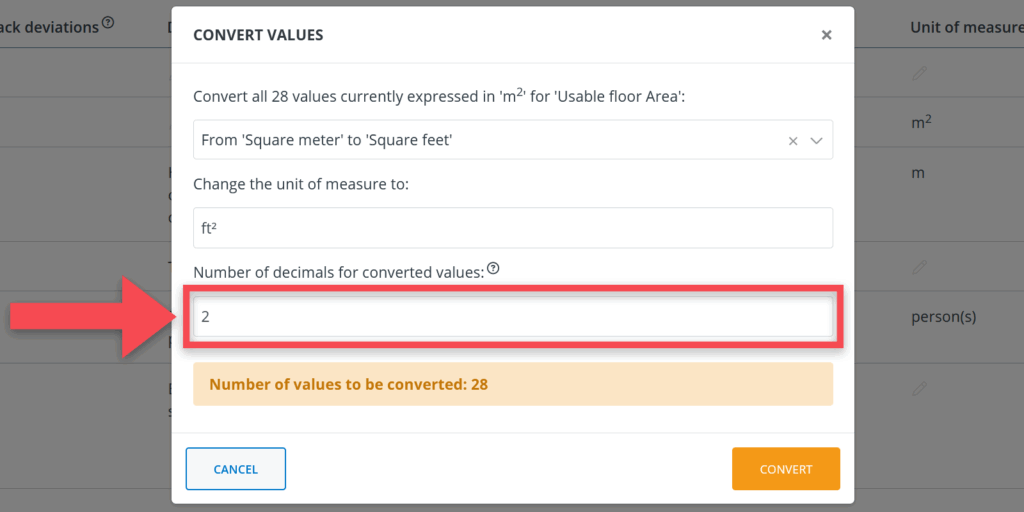Click pencil icon below the person(s) unit
The height and width of the screenshot is (512, 1024).
click(920, 388)
